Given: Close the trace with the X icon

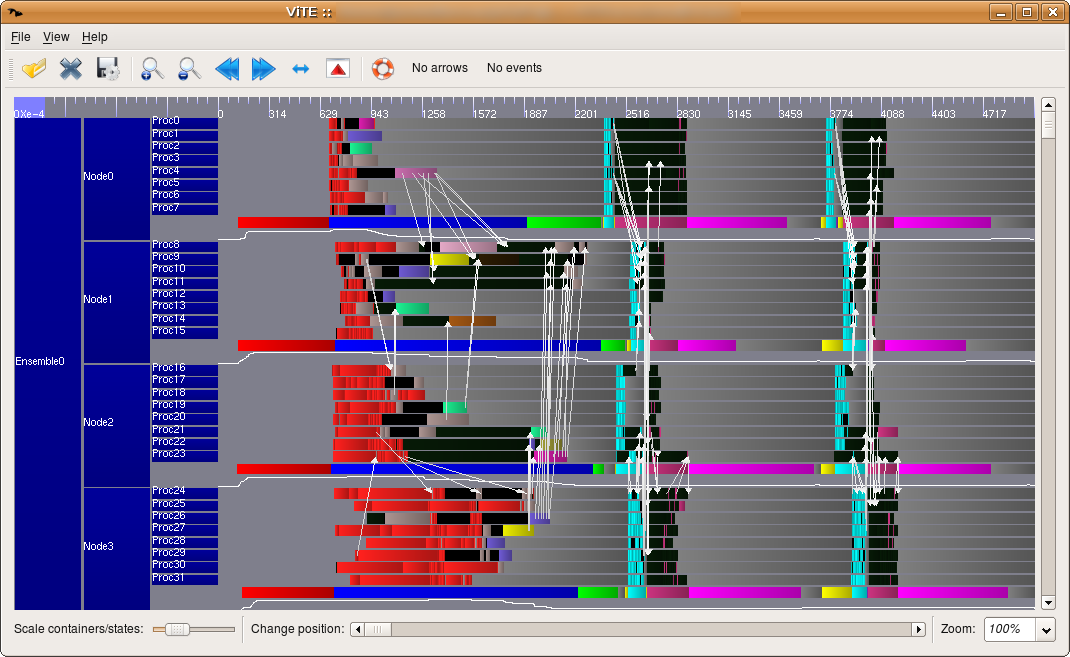Looking at the screenshot, I should tap(71, 68).
